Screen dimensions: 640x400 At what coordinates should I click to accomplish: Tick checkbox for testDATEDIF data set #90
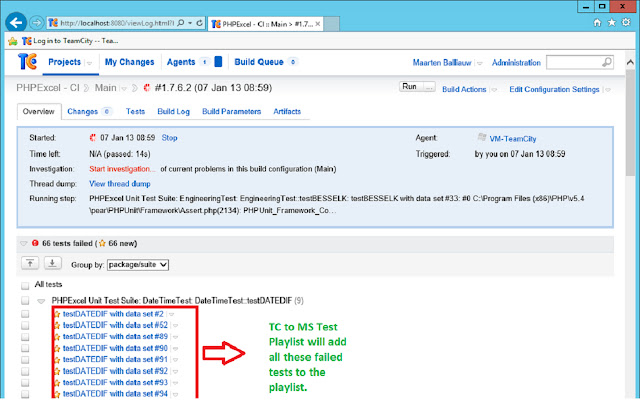point(25,348)
